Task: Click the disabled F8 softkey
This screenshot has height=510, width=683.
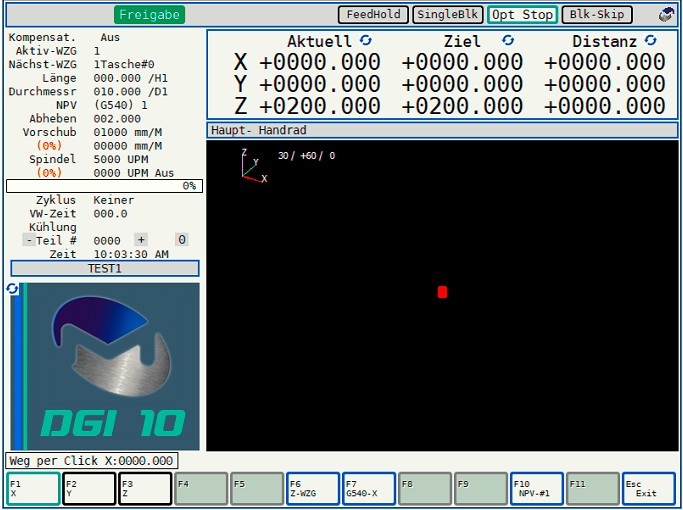Action: 425,489
